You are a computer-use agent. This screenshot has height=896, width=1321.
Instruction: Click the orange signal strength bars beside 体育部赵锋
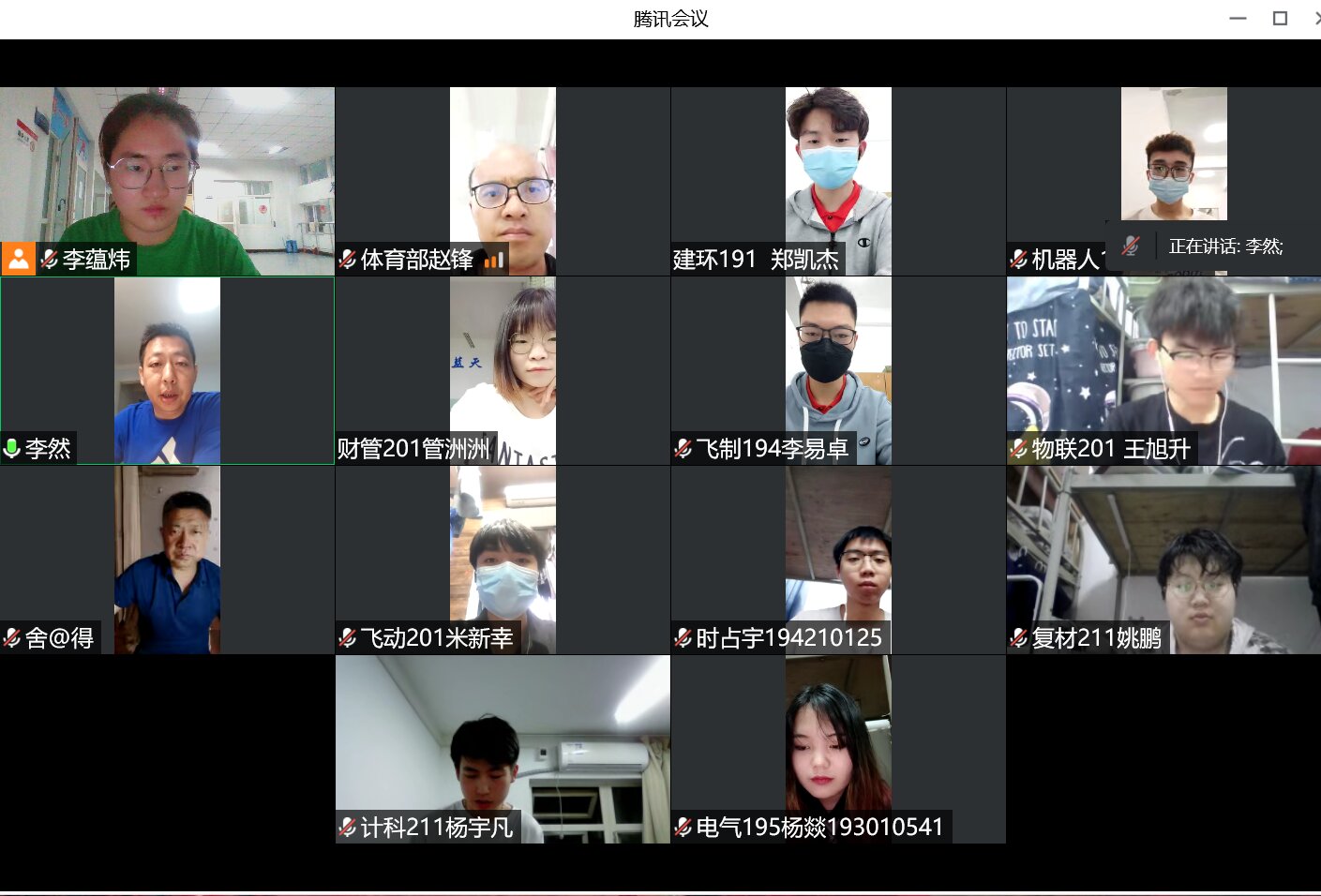pyautogui.click(x=494, y=260)
